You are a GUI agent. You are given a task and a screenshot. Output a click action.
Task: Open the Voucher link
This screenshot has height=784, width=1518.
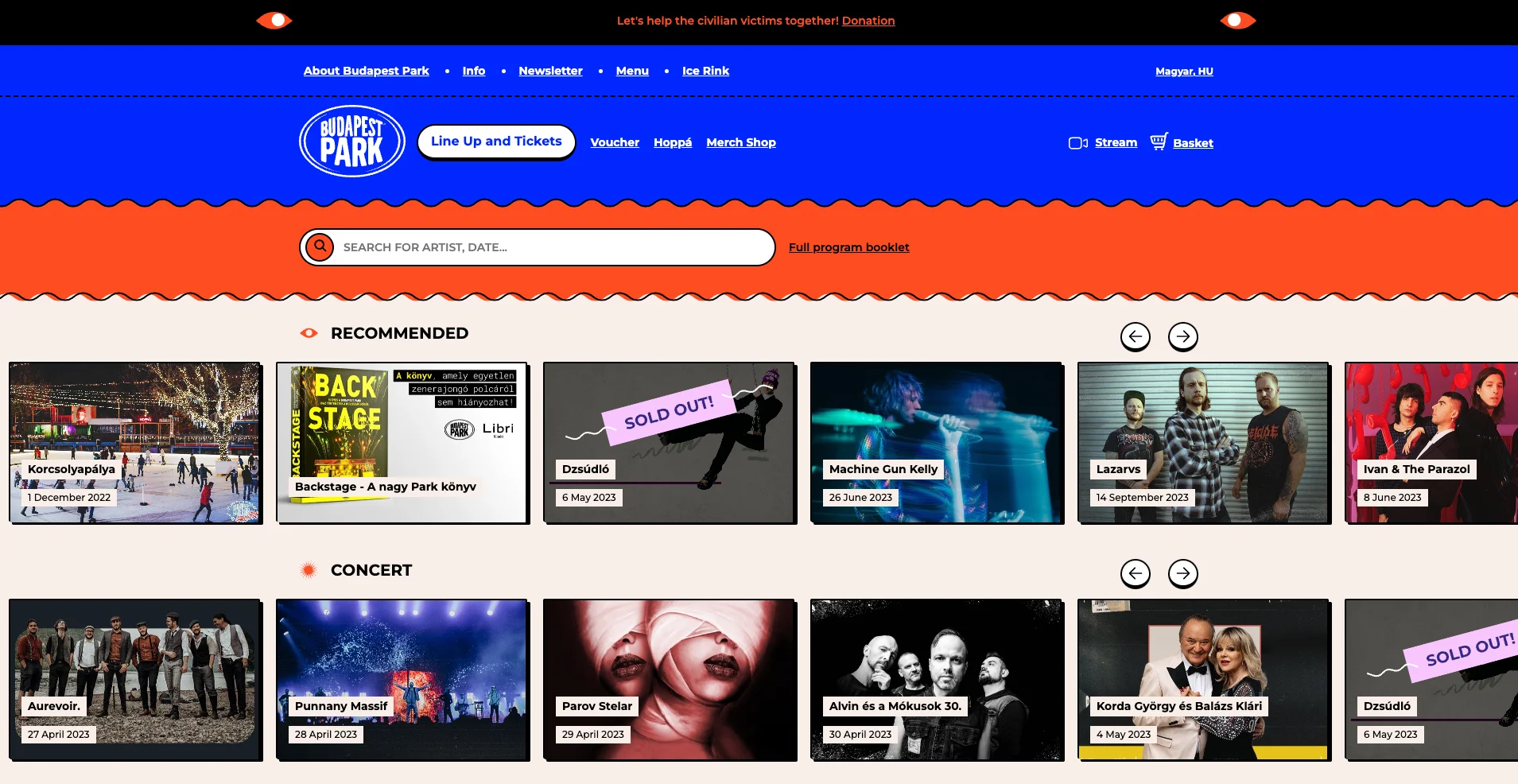click(615, 142)
